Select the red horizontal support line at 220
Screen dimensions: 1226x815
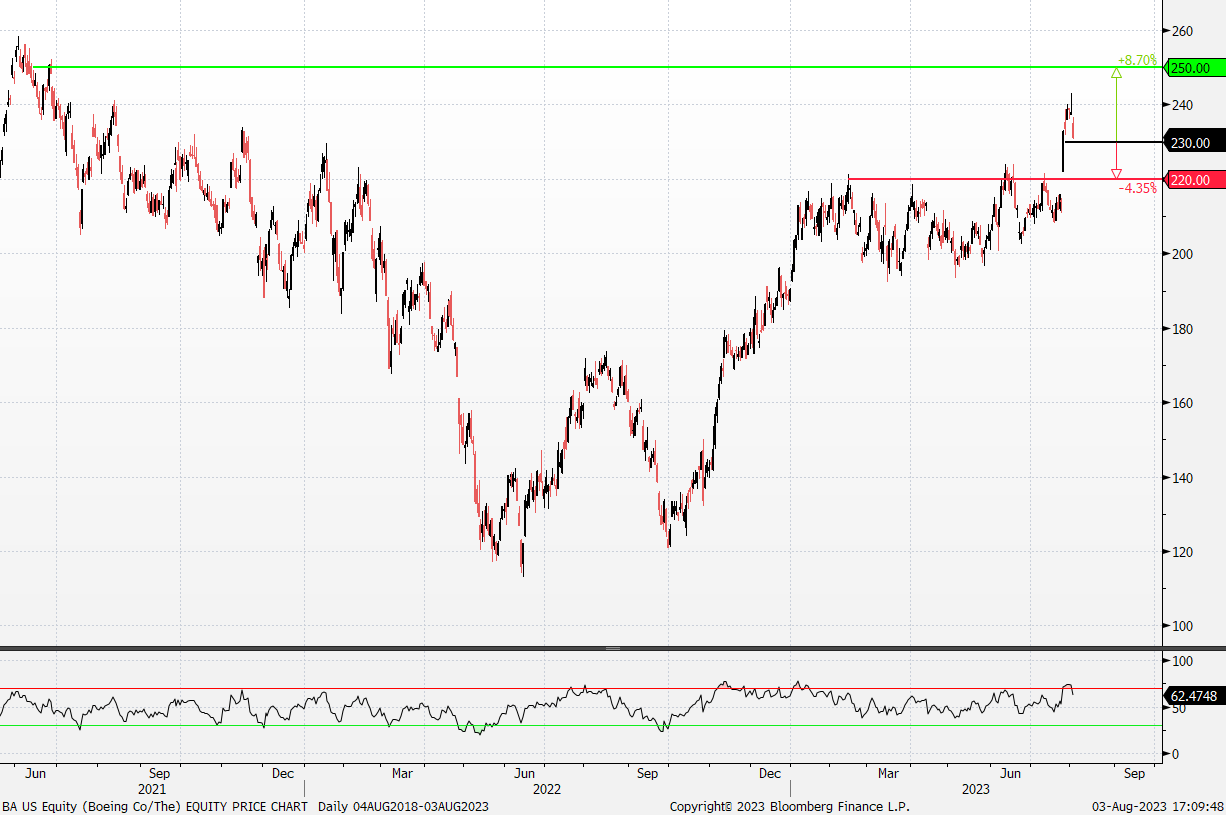(x=1005, y=180)
